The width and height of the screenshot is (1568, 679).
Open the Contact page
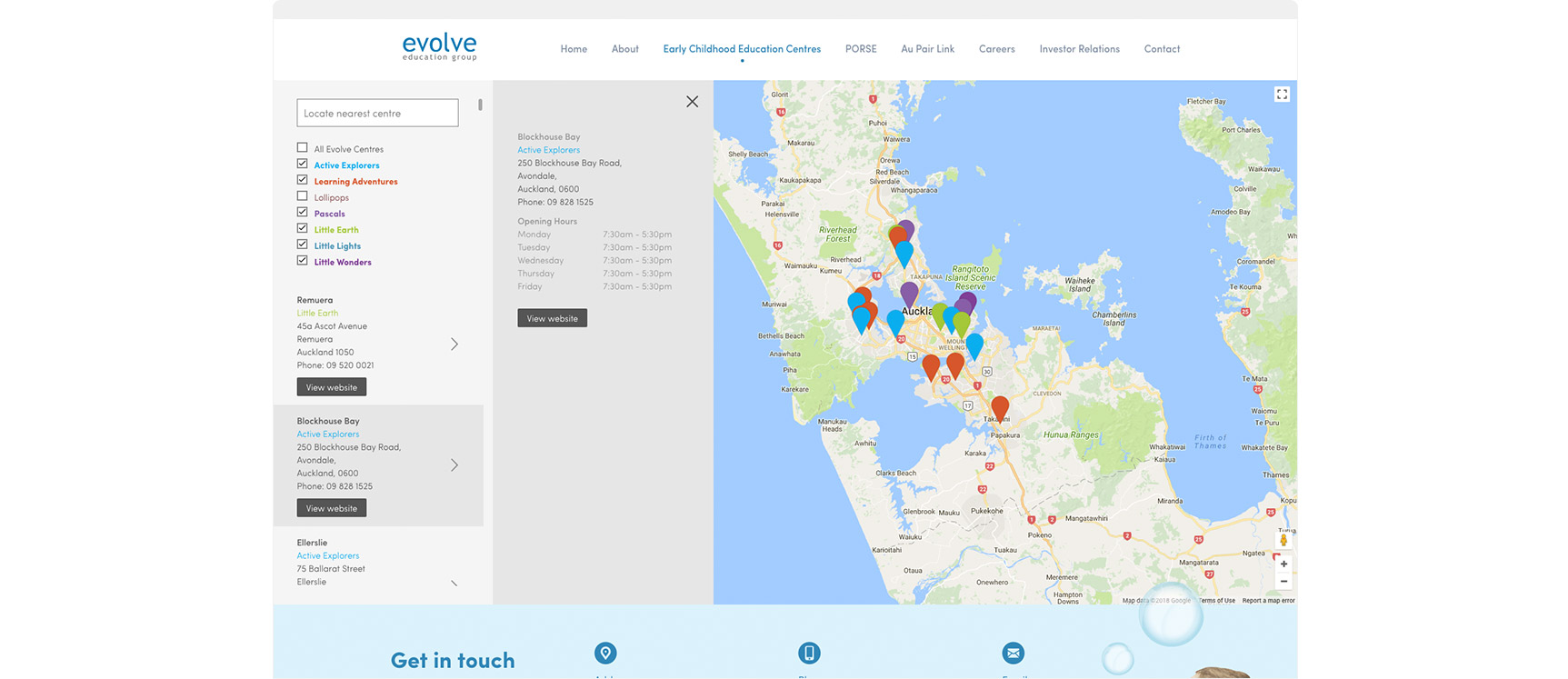(1162, 49)
